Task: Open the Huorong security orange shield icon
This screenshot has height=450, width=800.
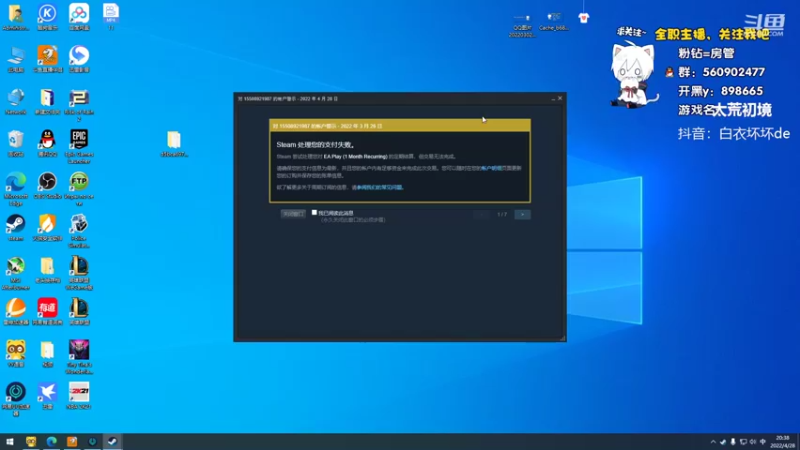Action: [x=47, y=228]
